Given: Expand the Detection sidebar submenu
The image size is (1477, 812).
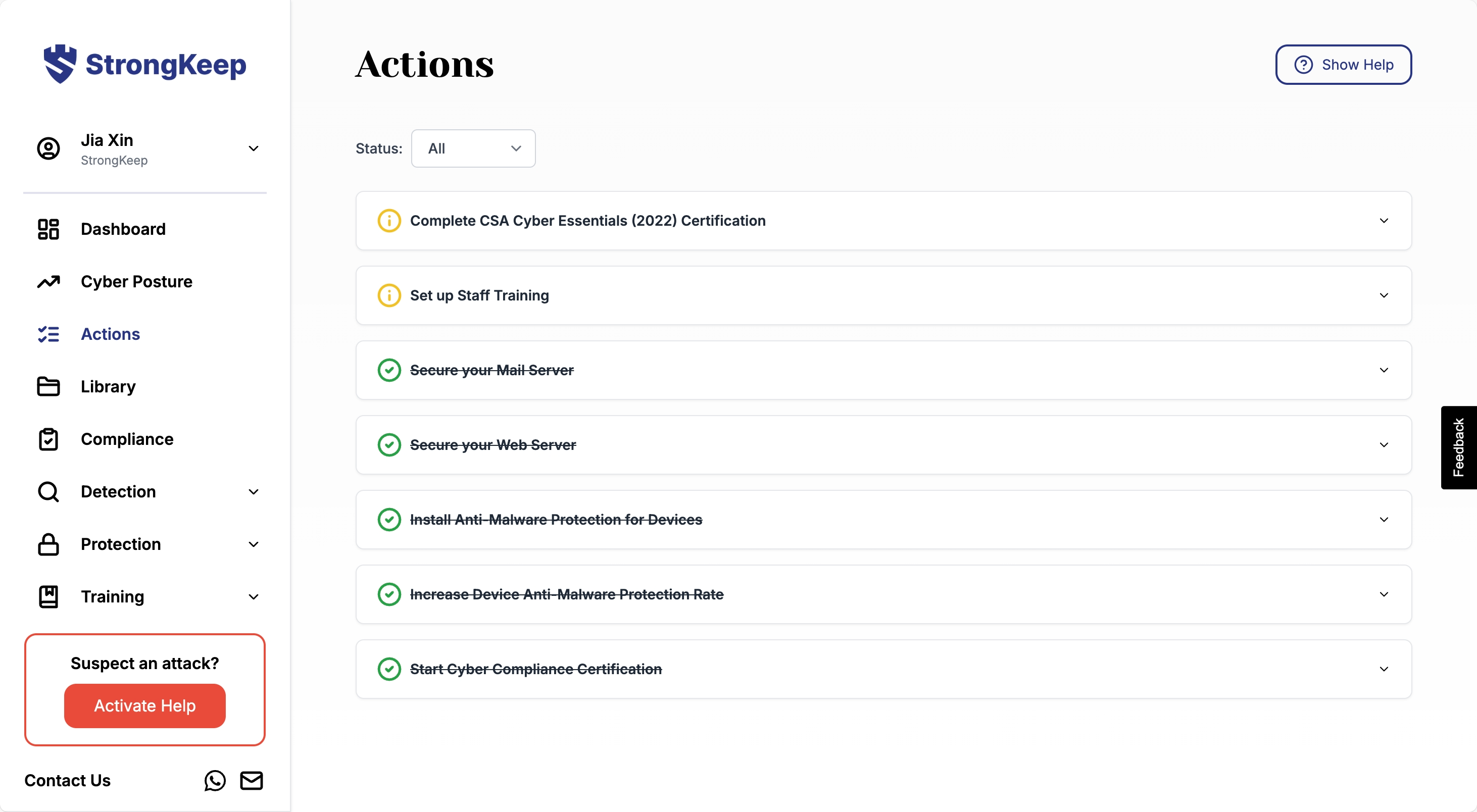Looking at the screenshot, I should tap(254, 492).
